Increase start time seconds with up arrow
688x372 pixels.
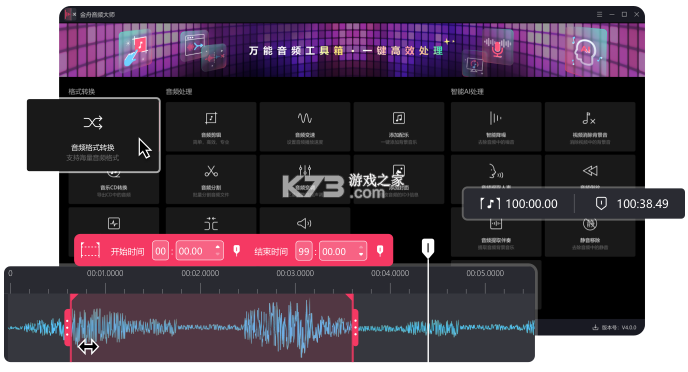(x=218, y=247)
